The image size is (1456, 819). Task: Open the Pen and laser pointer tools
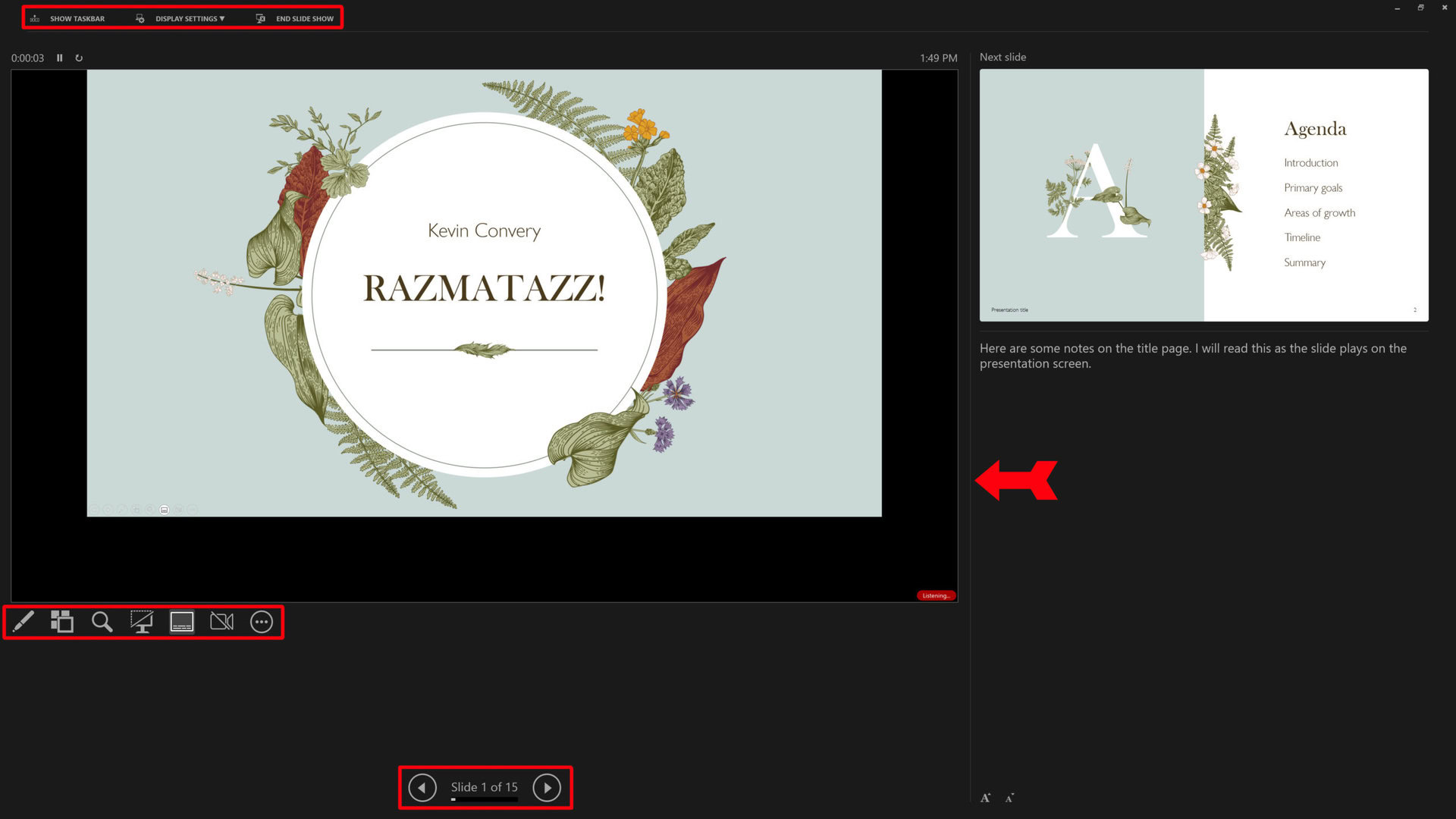24,622
